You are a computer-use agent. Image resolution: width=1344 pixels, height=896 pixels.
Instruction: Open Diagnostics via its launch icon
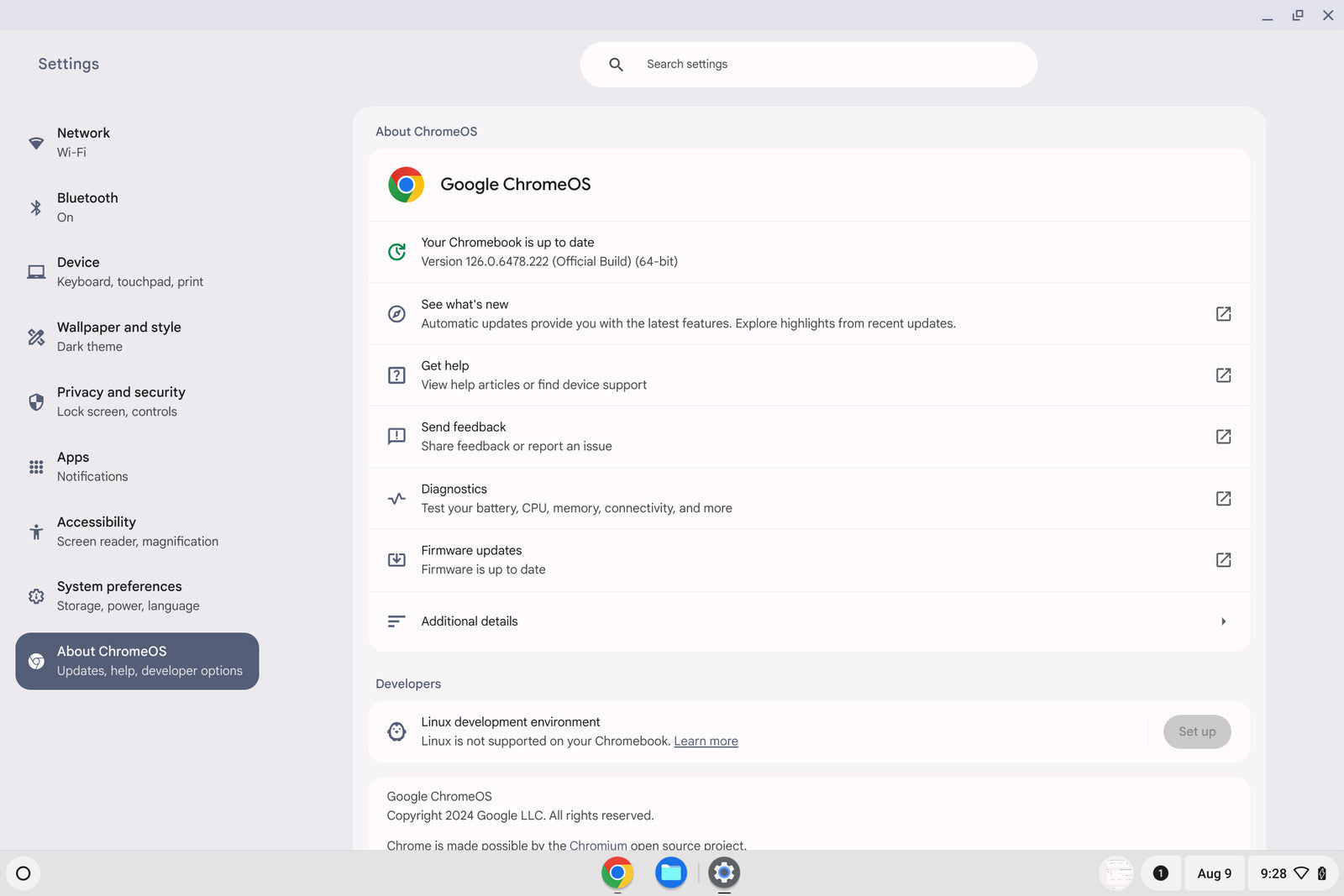tap(1223, 499)
